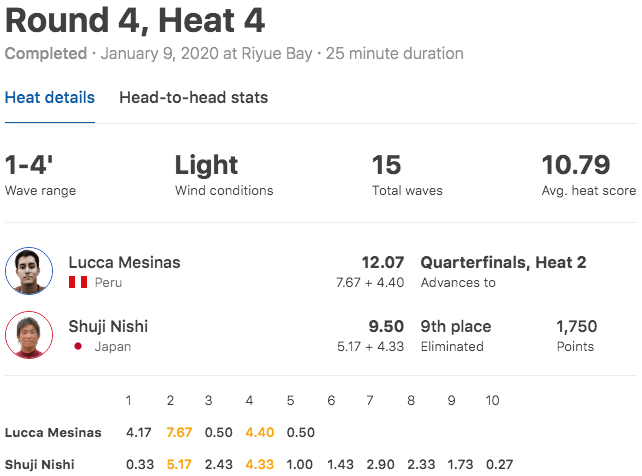
Task: Switch to the Head-to-head stats tab
Action: [x=193, y=98]
